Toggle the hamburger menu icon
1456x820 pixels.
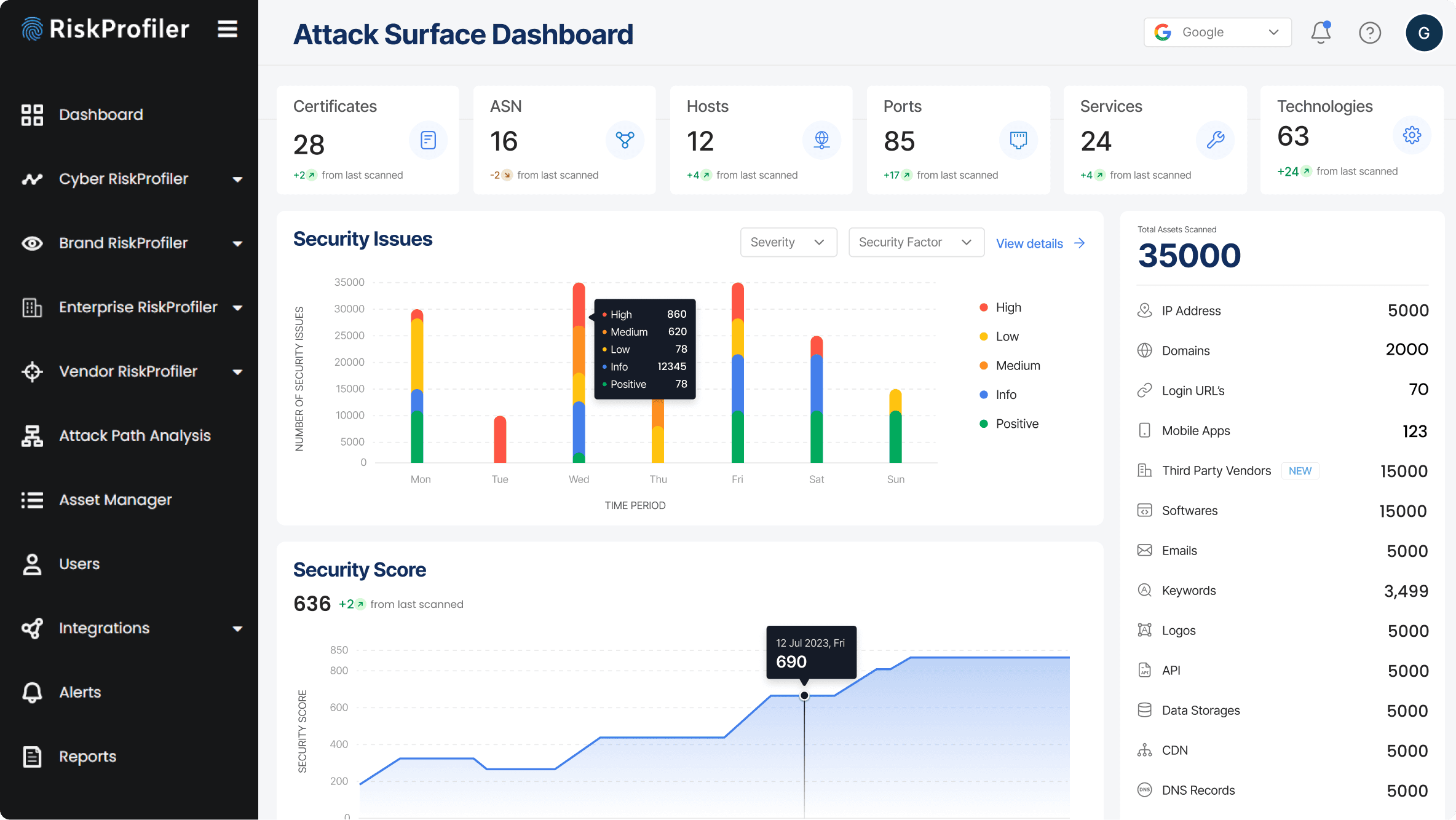(x=228, y=29)
